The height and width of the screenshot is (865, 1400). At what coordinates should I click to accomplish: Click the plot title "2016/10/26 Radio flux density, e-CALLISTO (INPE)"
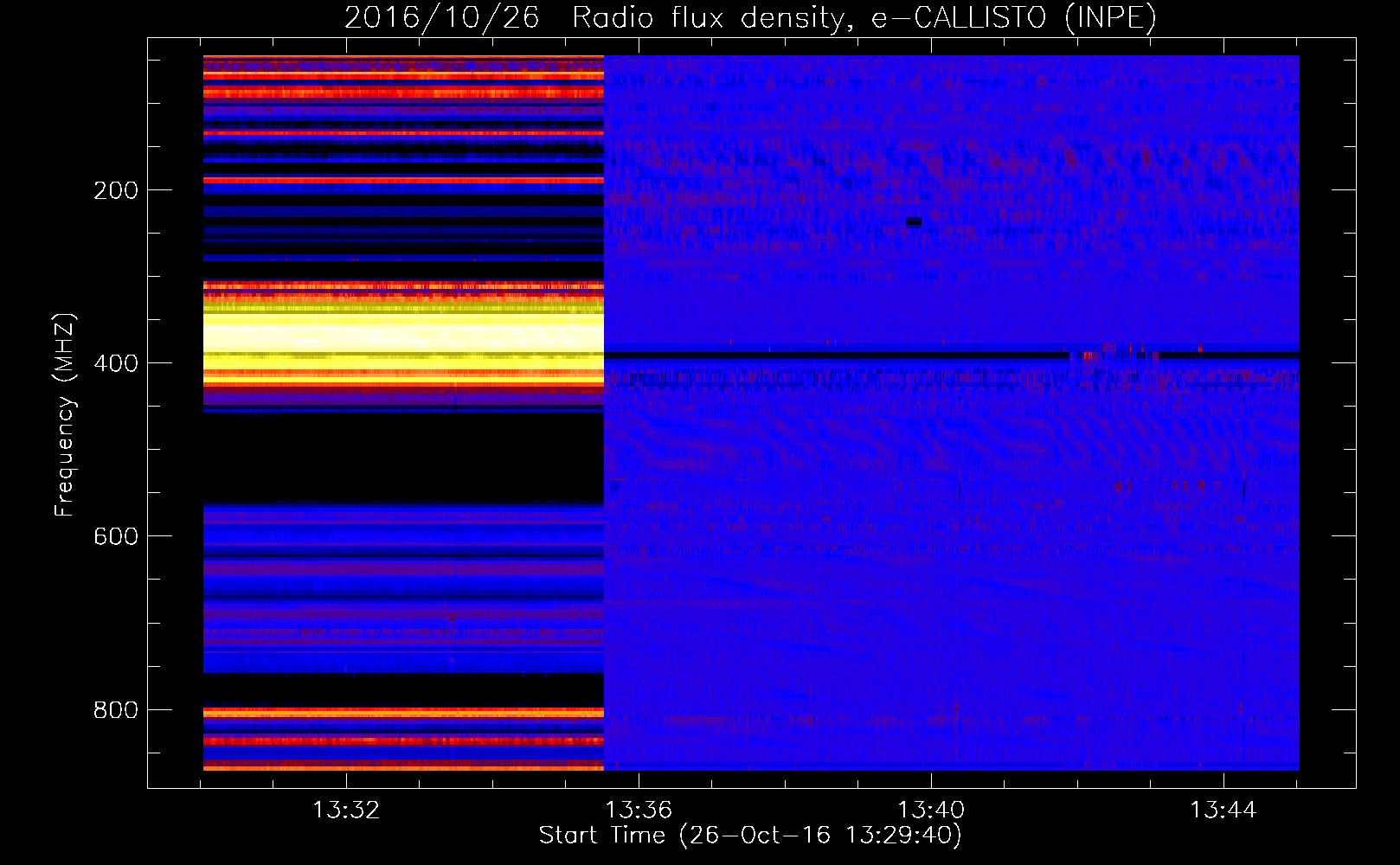[750, 17]
